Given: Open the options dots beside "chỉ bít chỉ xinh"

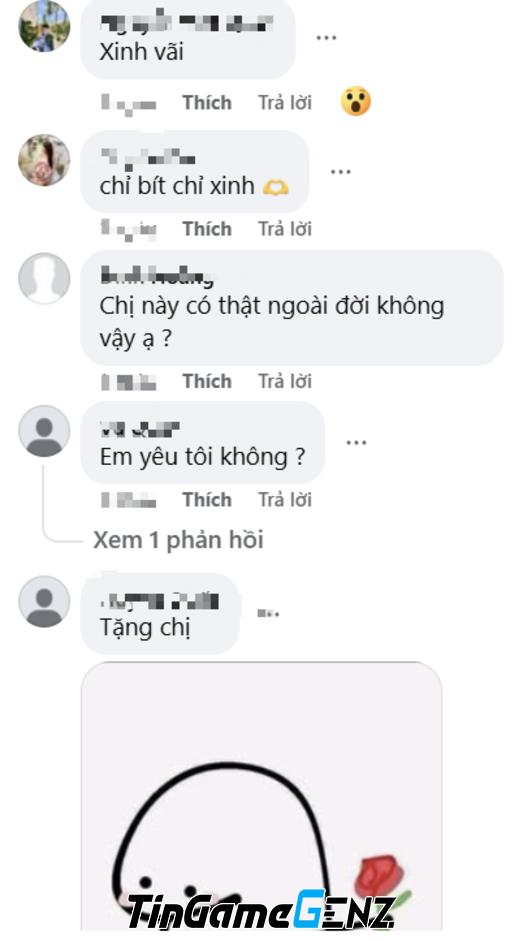Looking at the screenshot, I should [x=341, y=172].
